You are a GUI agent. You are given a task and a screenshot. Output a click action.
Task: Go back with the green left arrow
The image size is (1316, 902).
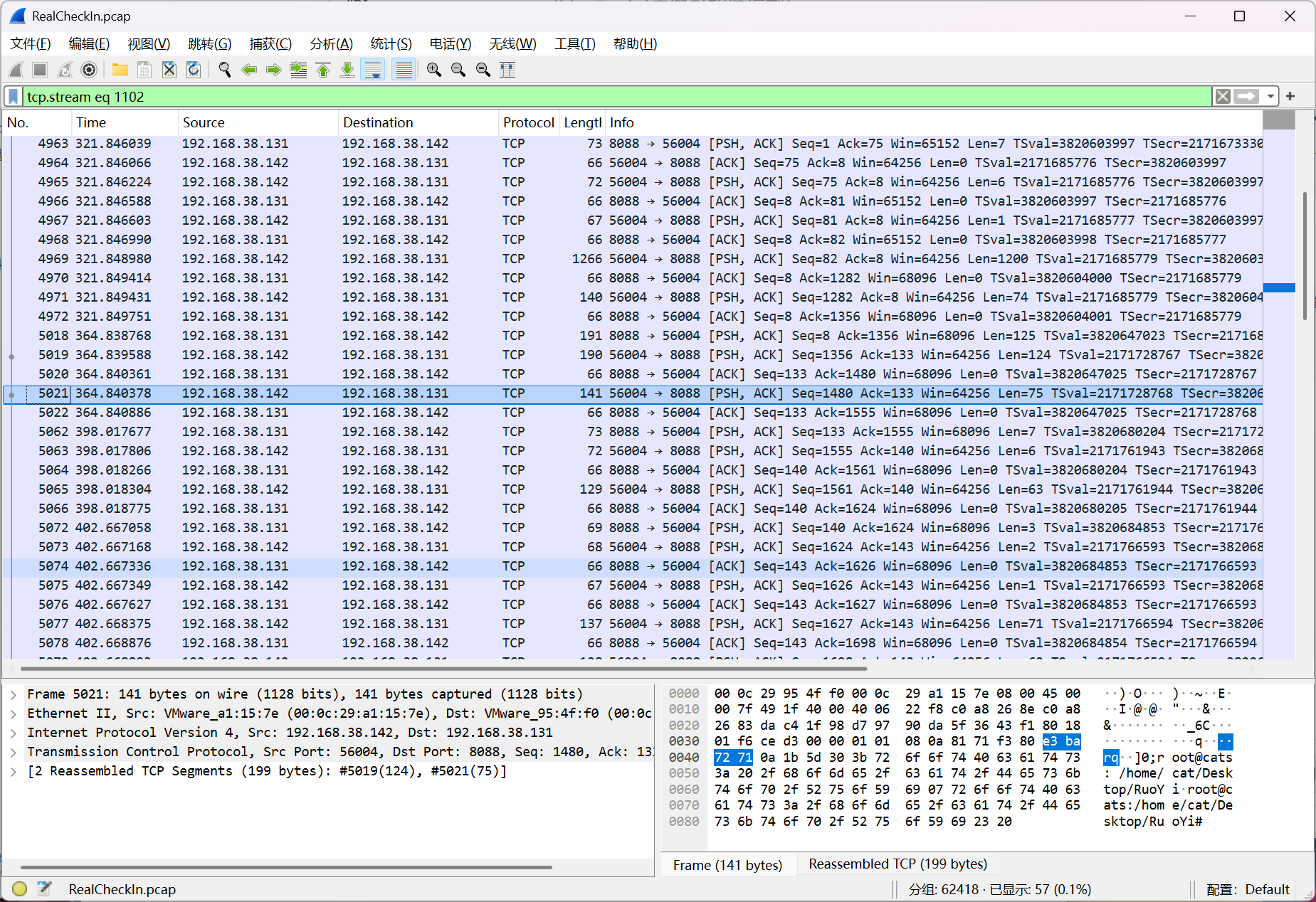pos(249,70)
